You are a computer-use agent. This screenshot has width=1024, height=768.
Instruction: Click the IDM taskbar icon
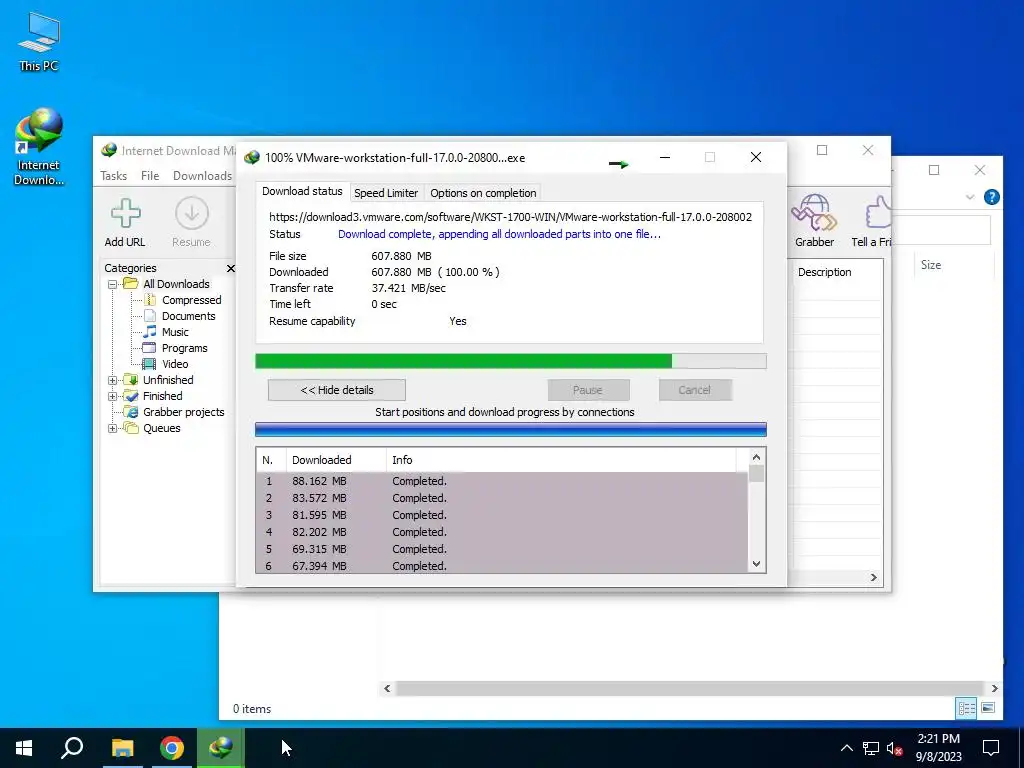coord(221,748)
